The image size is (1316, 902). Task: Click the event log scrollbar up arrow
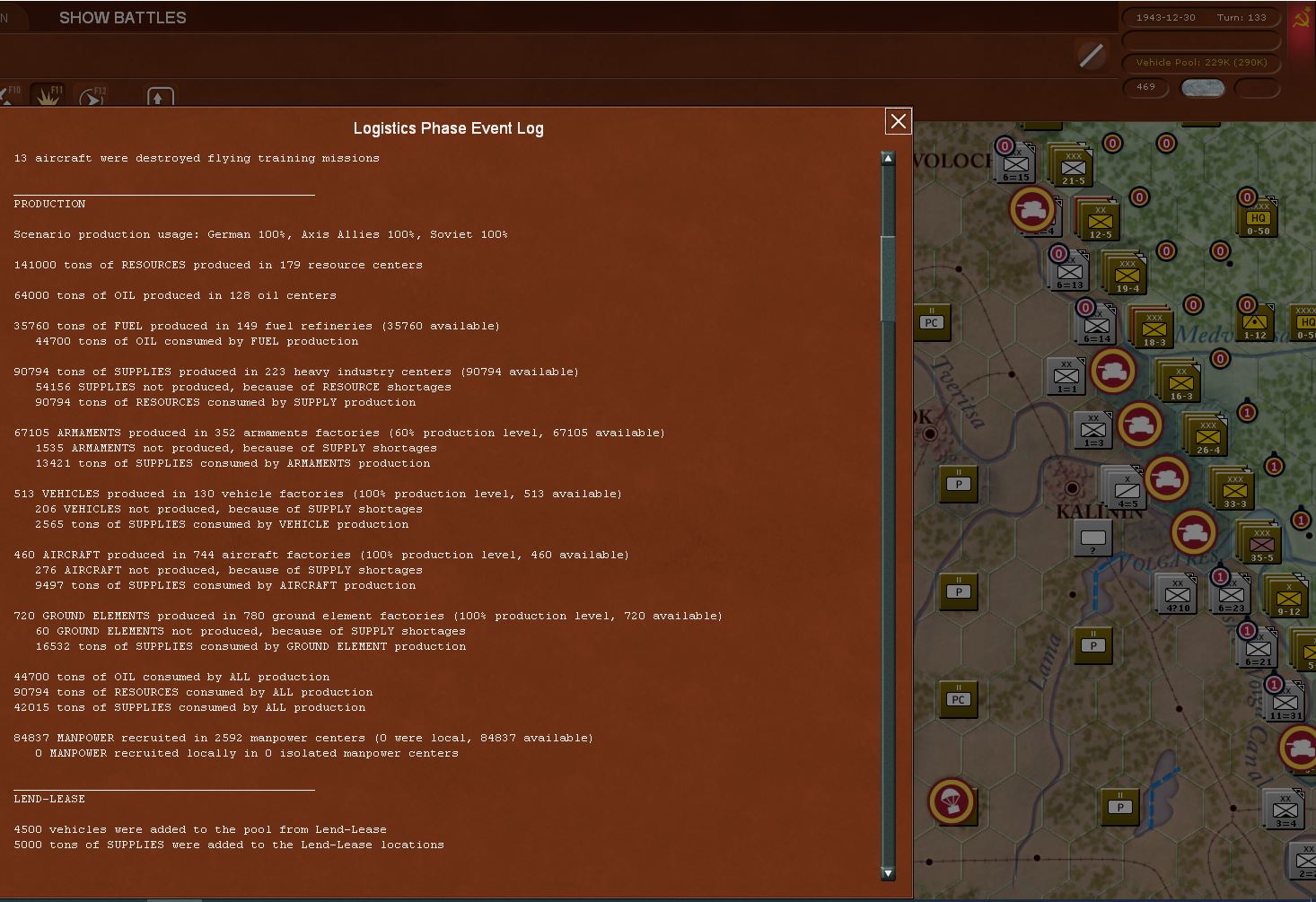click(x=888, y=159)
